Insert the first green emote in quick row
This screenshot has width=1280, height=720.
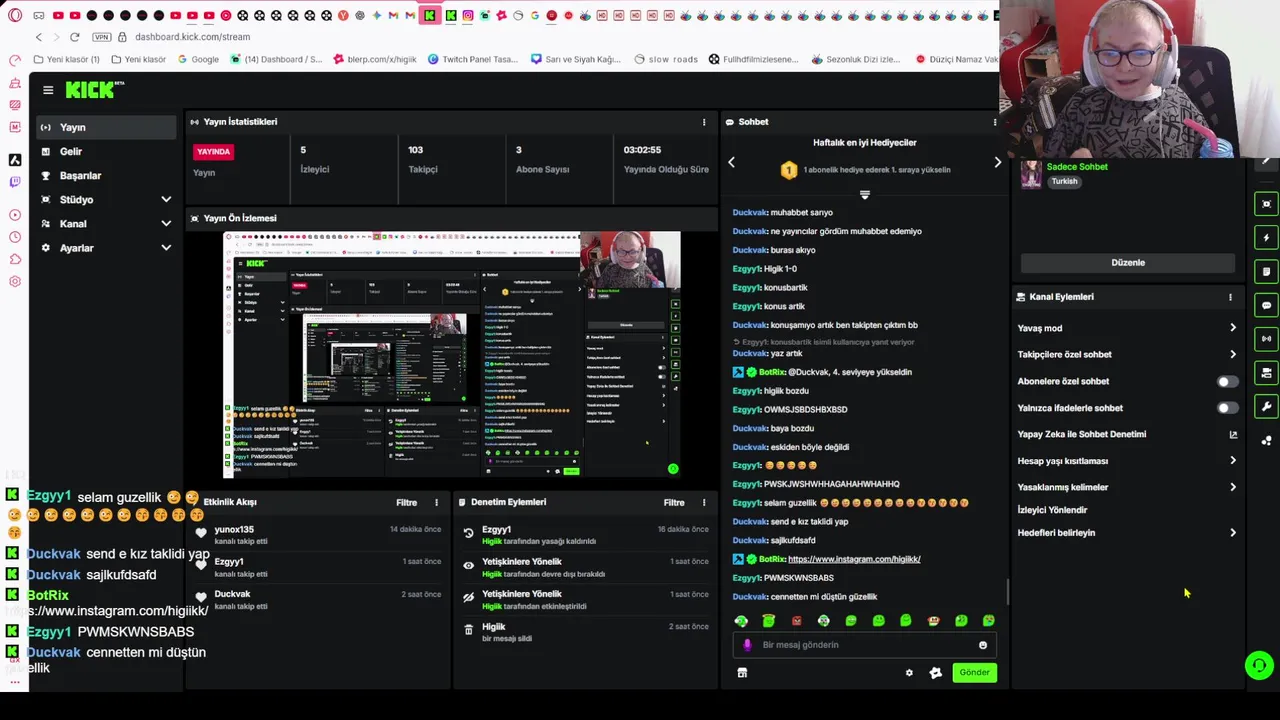coord(741,621)
